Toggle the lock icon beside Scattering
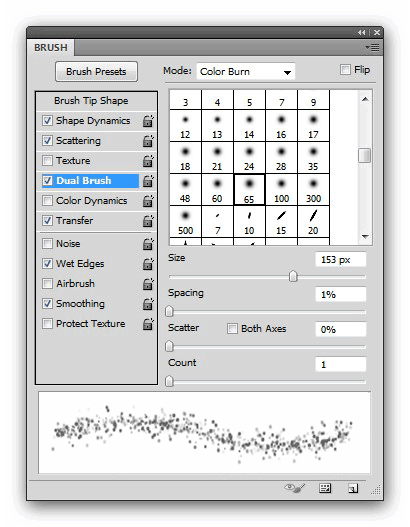410x527 pixels. 148,141
